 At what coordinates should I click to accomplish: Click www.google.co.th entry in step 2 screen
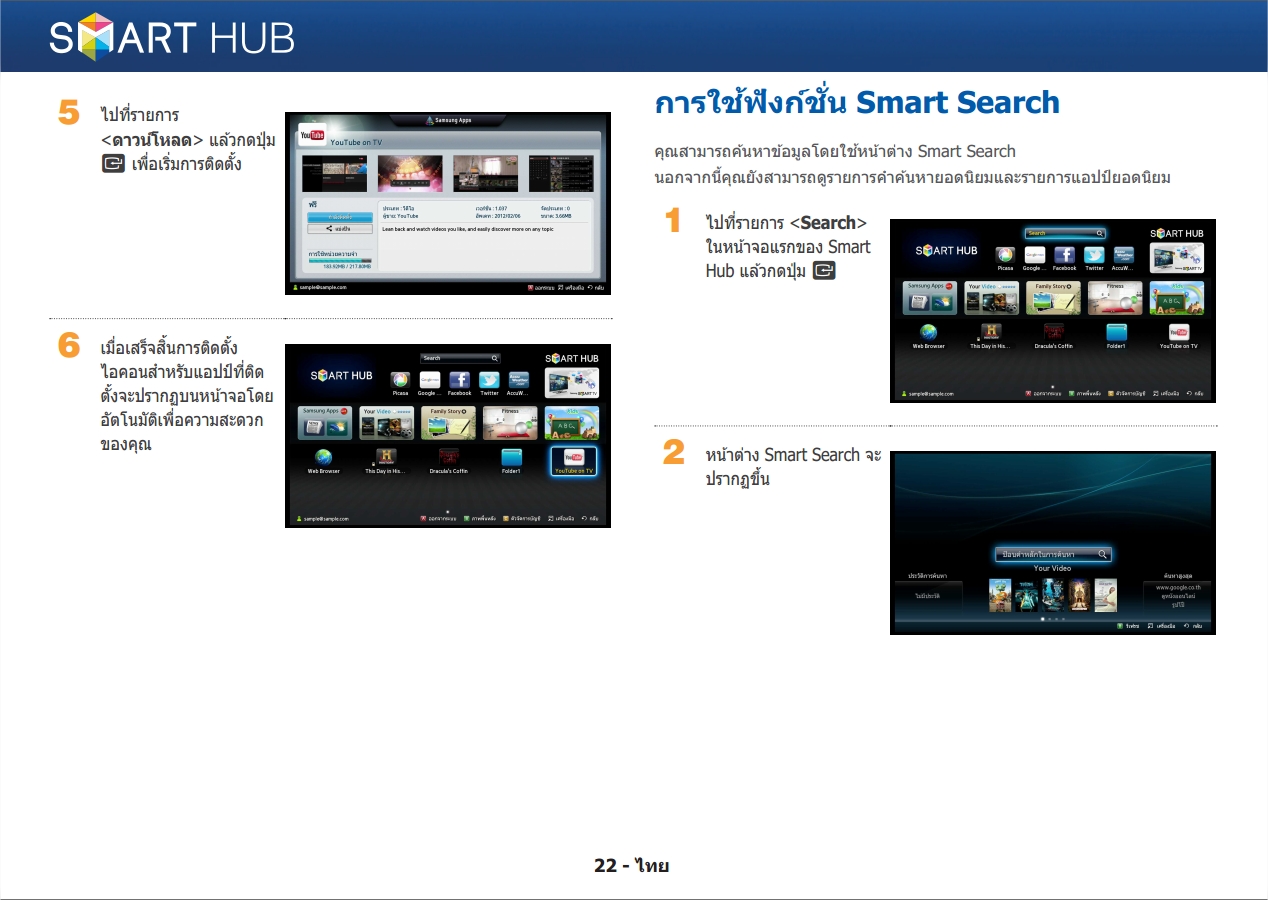(x=1178, y=588)
